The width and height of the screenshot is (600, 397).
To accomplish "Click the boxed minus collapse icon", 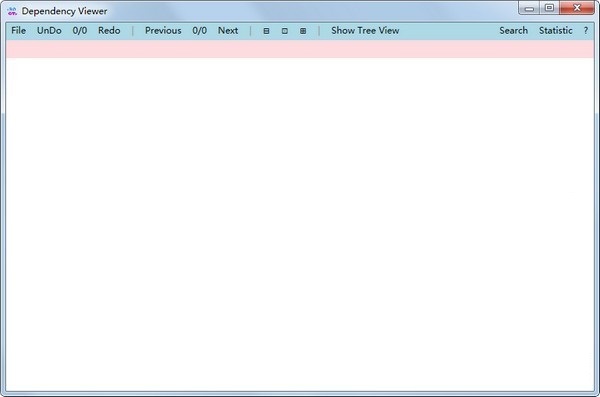I will [x=266, y=31].
